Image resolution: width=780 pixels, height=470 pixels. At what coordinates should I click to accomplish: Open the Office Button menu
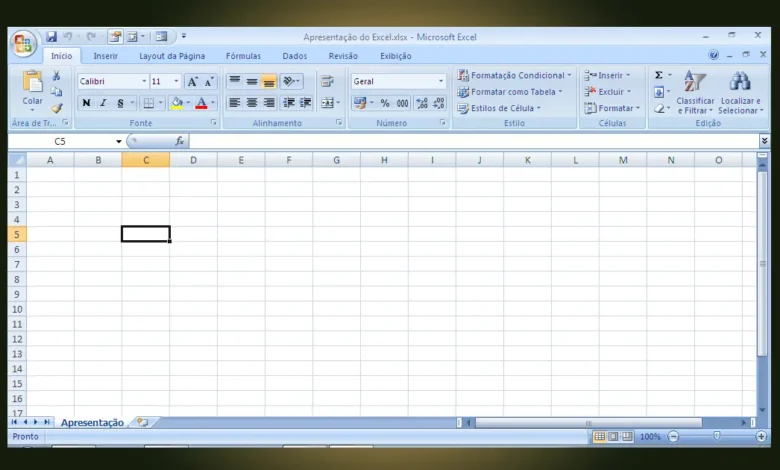(x=23, y=44)
